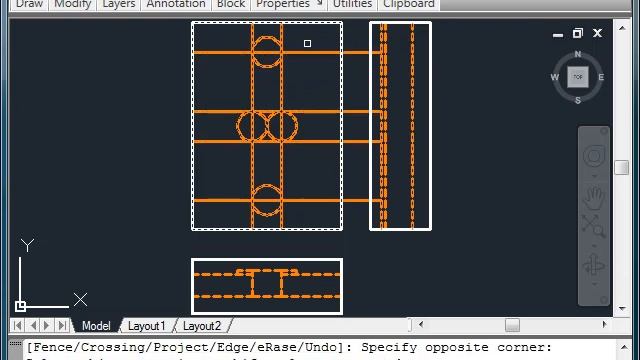
Task: Select the Pan hand tool
Action: (593, 198)
